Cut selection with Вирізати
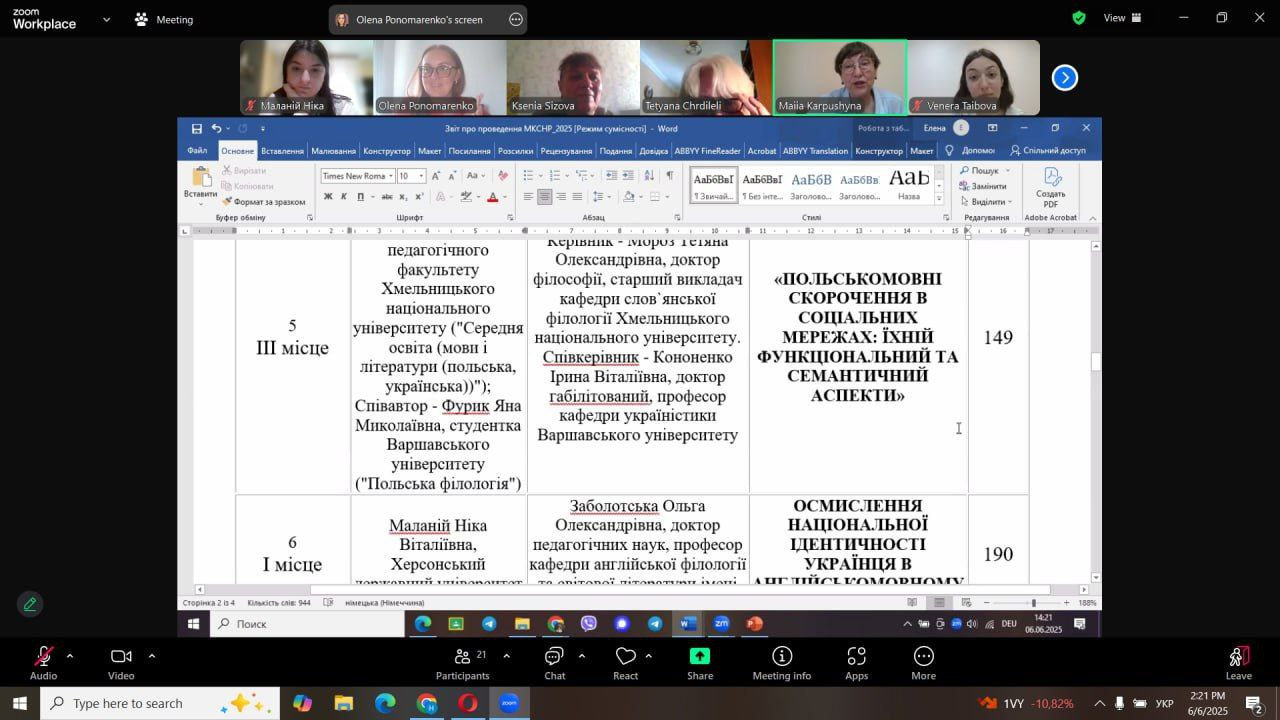The width and height of the screenshot is (1280, 720). tap(243, 171)
